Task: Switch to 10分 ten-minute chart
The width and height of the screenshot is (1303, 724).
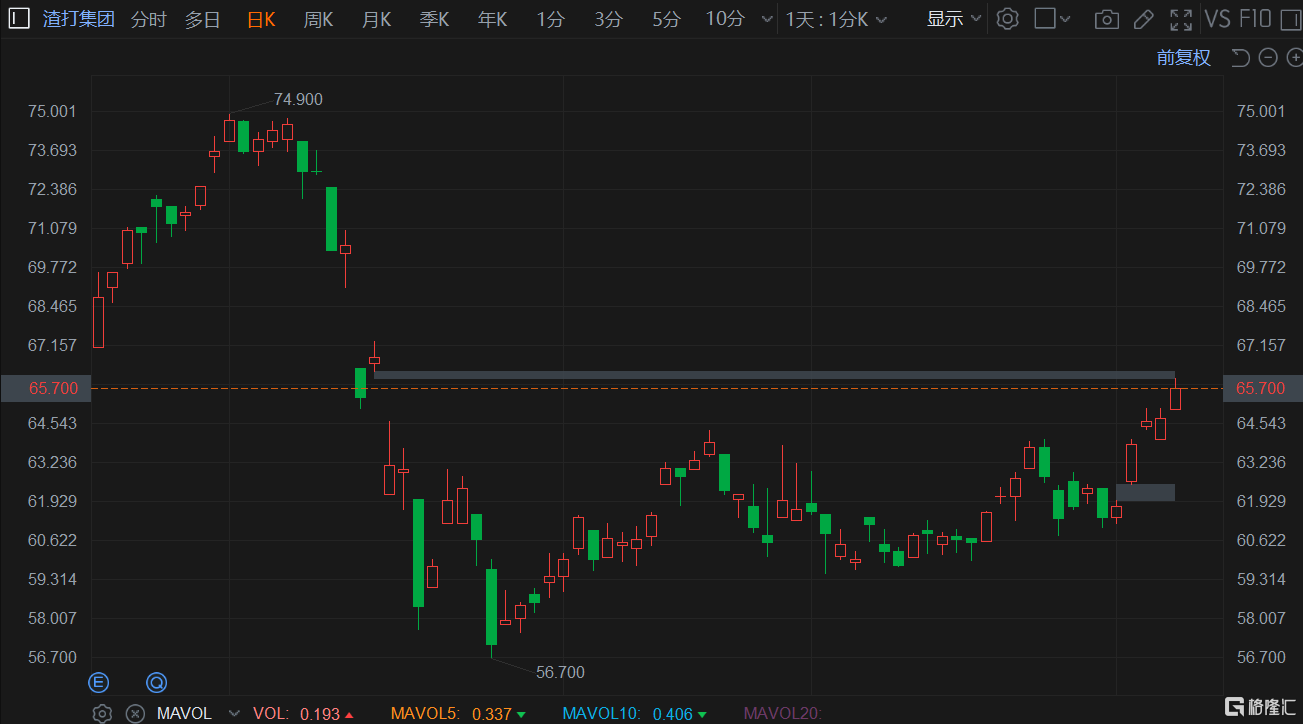Action: (x=725, y=19)
